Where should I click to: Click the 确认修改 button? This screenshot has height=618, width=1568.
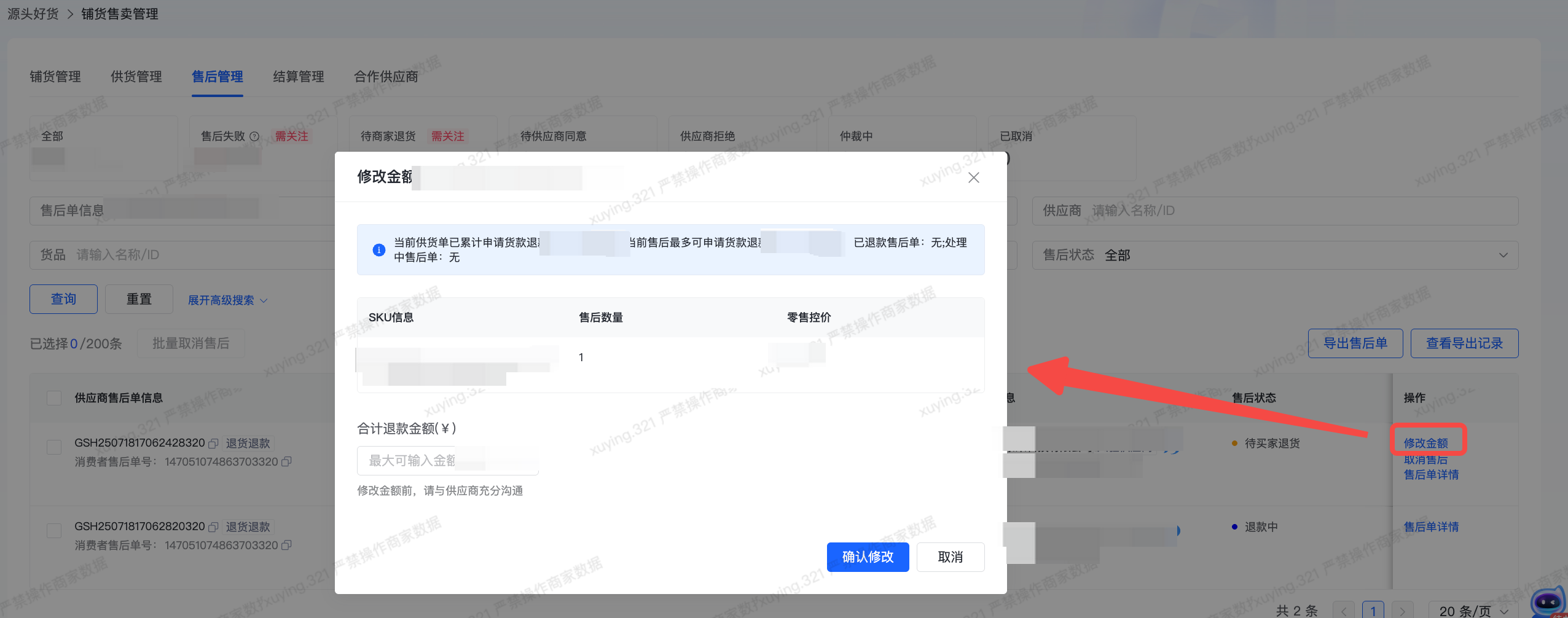point(867,557)
